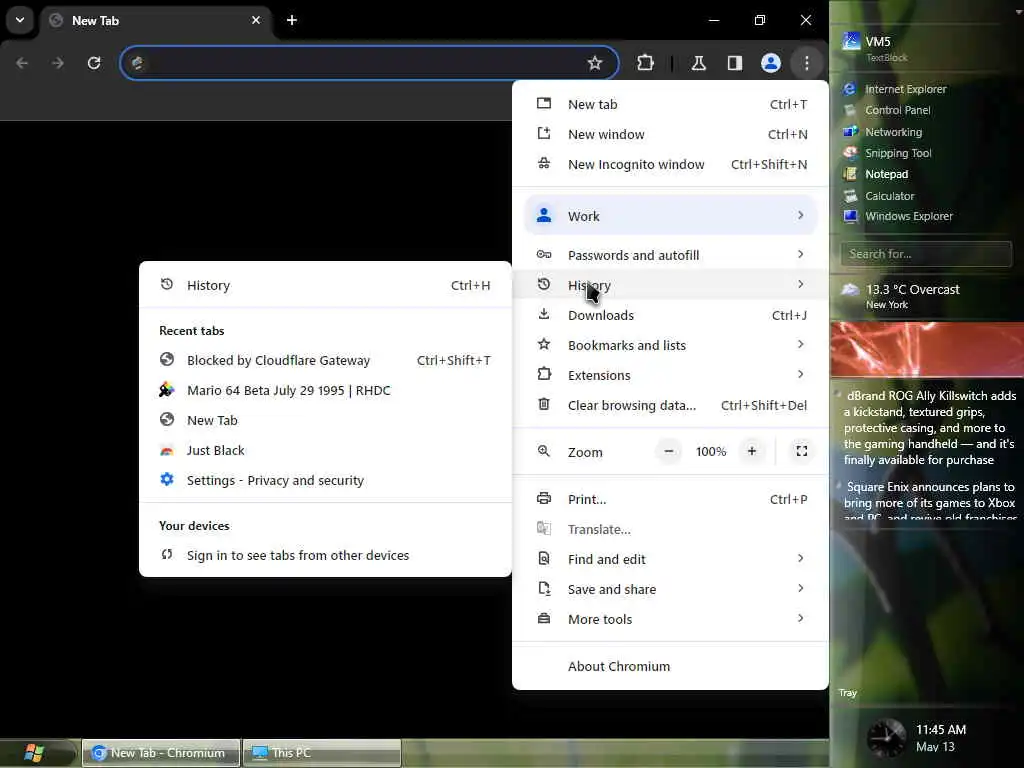Open the Square Enix news headline
The width and height of the screenshot is (1024, 768).
pos(929,500)
